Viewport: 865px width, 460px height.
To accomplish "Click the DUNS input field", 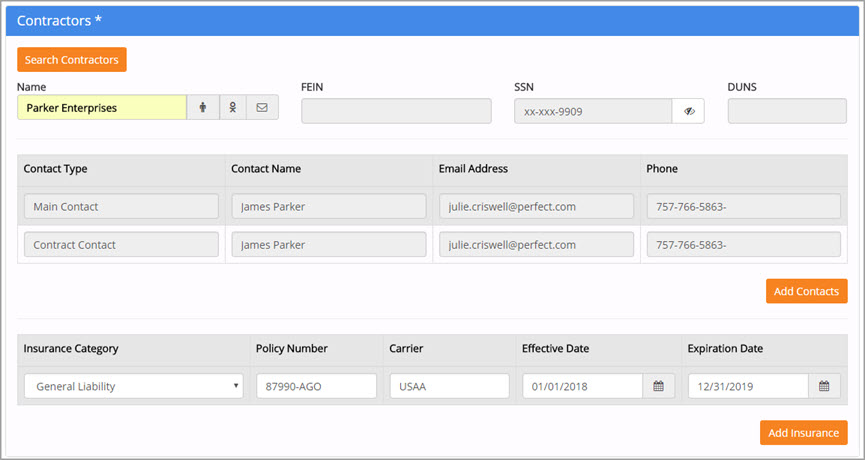I will pos(787,111).
